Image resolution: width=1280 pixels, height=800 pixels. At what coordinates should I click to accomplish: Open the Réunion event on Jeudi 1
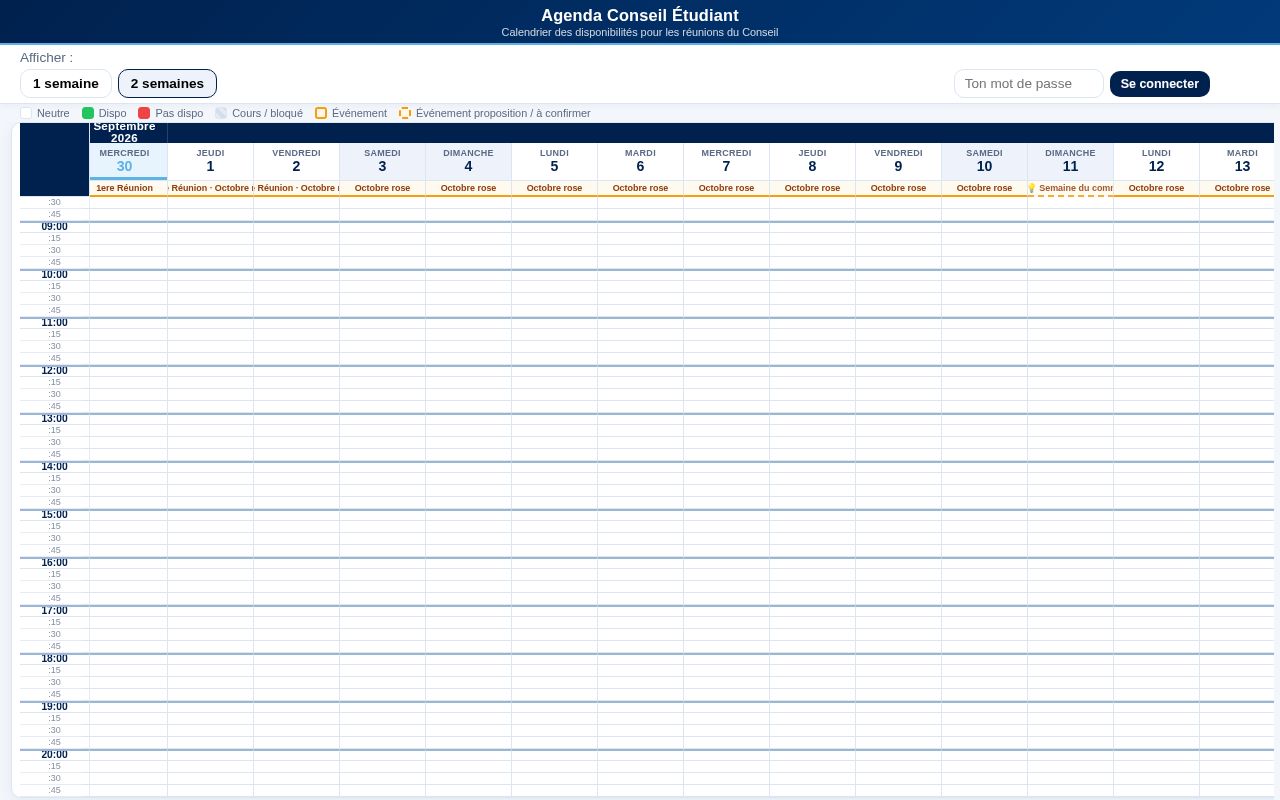click(x=210, y=188)
